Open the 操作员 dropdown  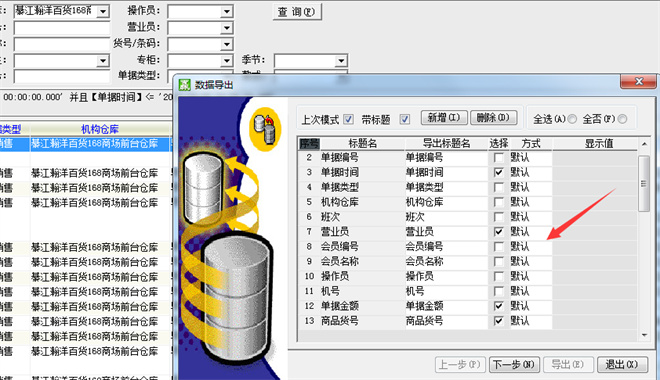pyautogui.click(x=227, y=11)
